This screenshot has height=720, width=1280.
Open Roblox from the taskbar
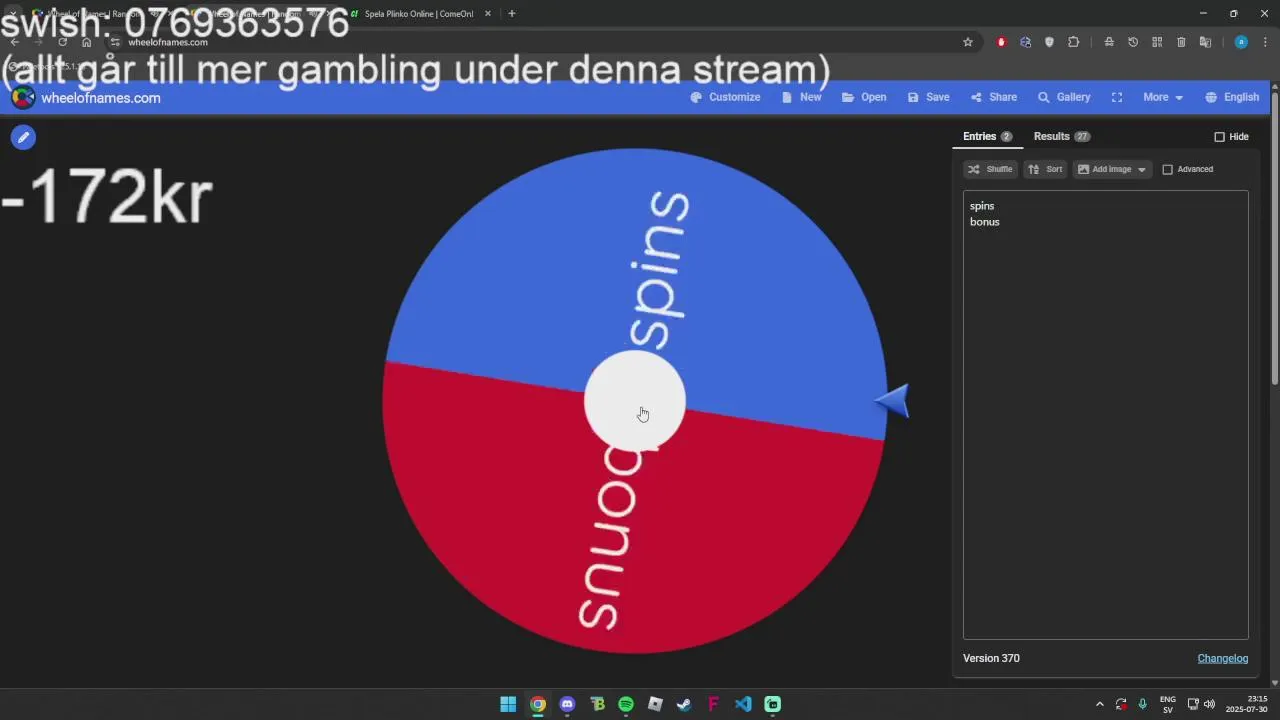[655, 704]
